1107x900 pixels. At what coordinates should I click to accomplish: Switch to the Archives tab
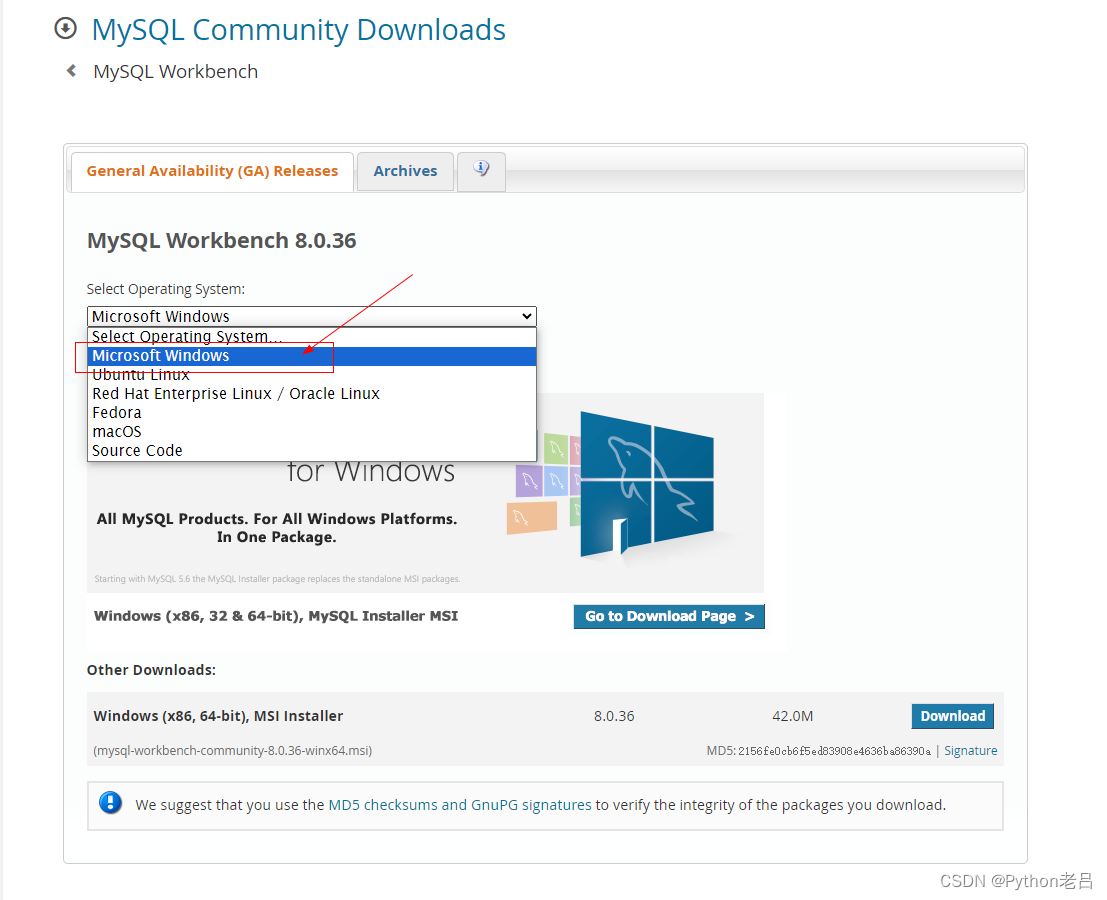(405, 172)
